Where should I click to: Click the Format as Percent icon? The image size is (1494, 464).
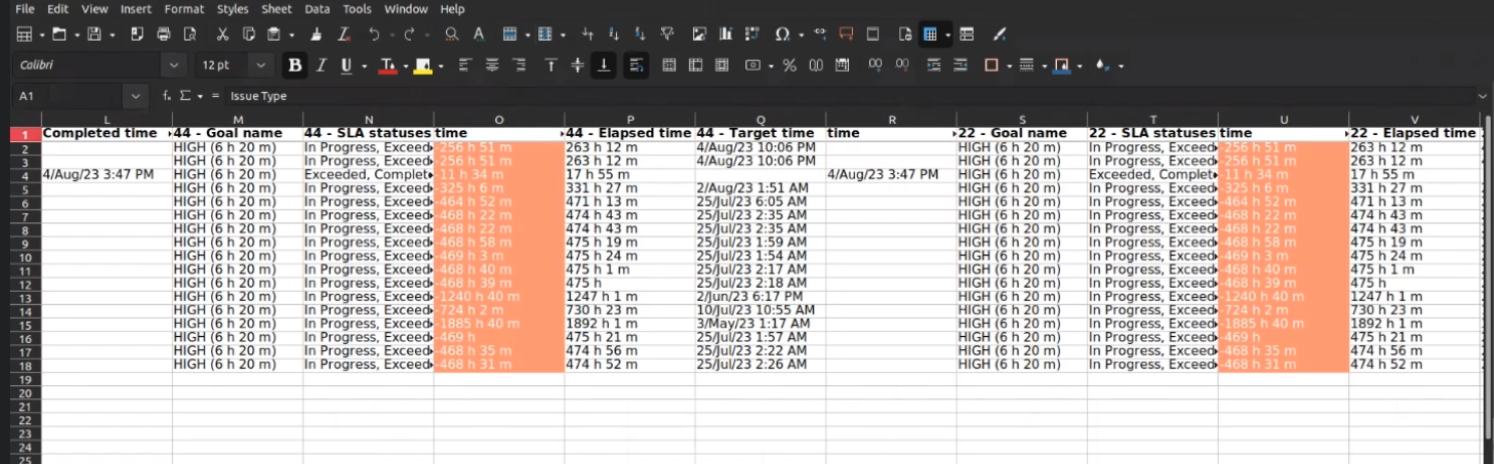coord(789,65)
